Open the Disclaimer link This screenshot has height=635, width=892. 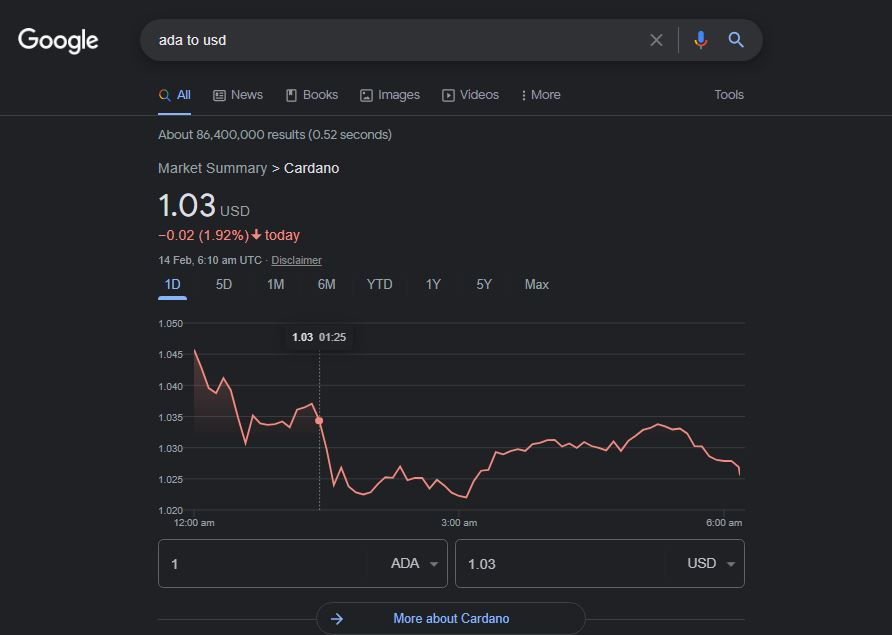[296, 260]
